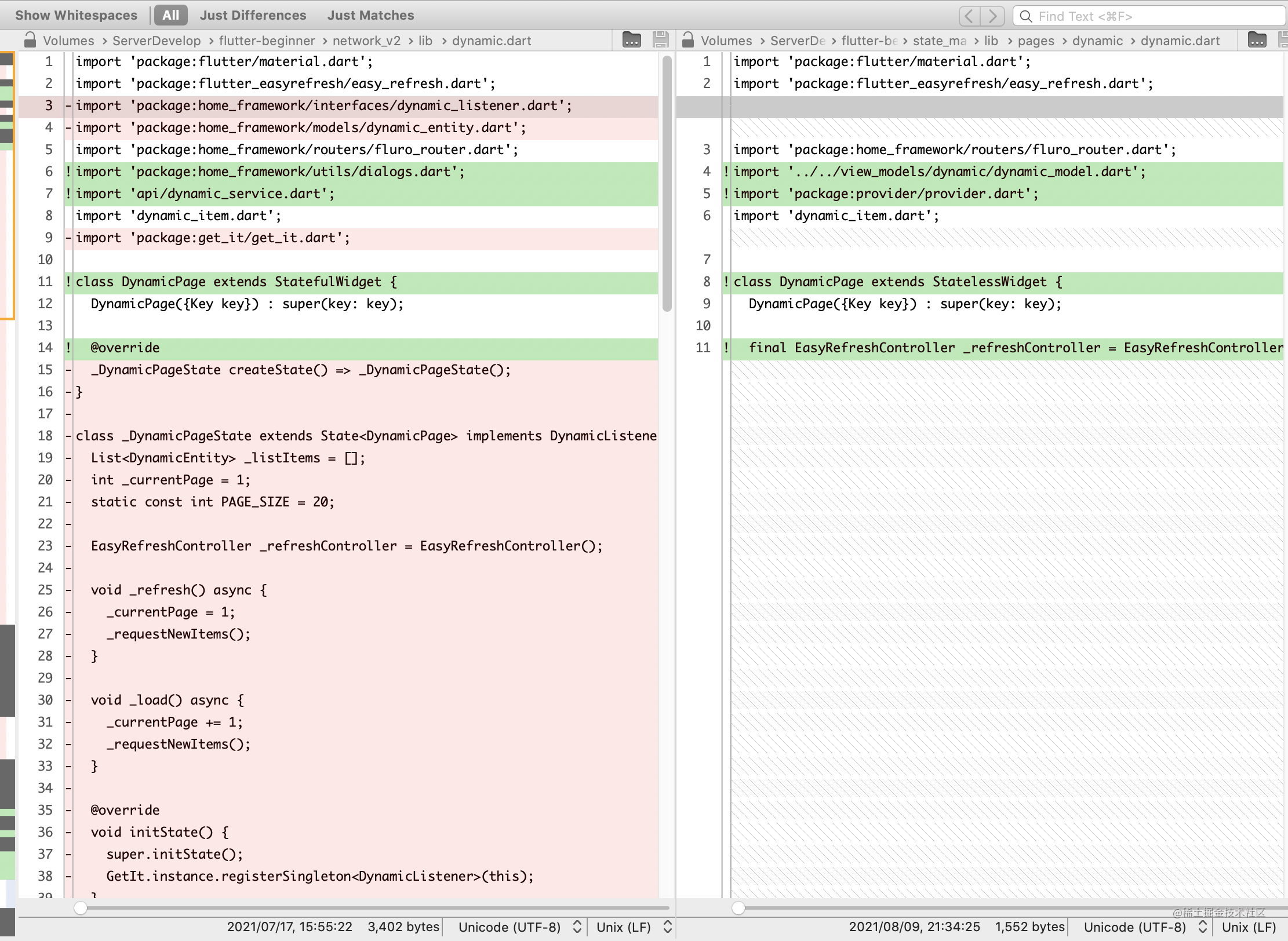This screenshot has height=941, width=1288.
Task: Open left pane Unix (LF) line ending dropdown
Action: [634, 927]
